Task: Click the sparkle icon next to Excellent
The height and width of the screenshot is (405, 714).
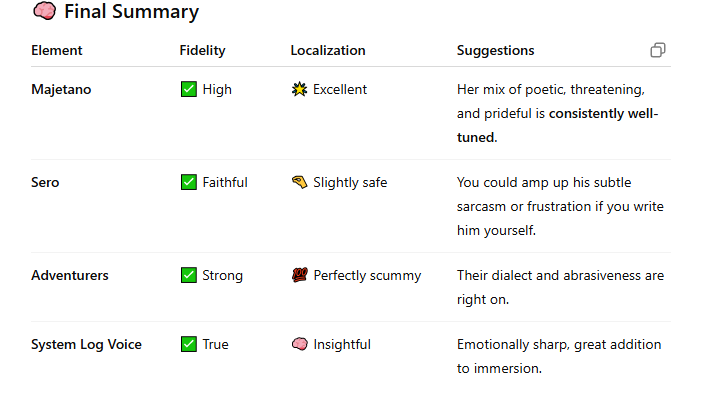Action: [299, 89]
